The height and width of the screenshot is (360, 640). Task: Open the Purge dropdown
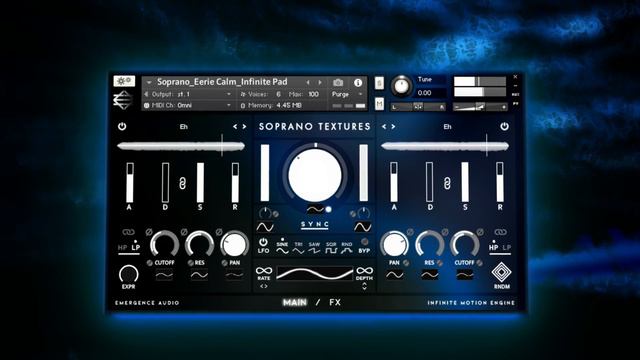[x=347, y=94]
